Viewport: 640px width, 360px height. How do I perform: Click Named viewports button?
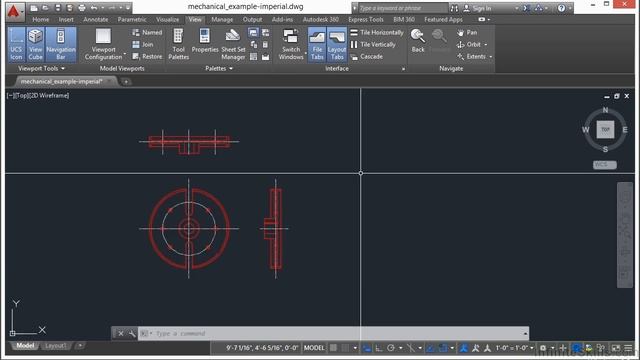pyautogui.click(x=147, y=32)
